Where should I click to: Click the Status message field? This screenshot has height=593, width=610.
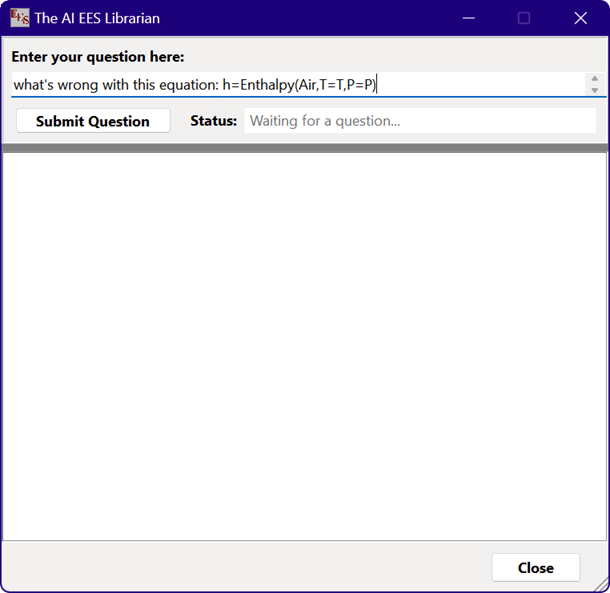(x=420, y=121)
